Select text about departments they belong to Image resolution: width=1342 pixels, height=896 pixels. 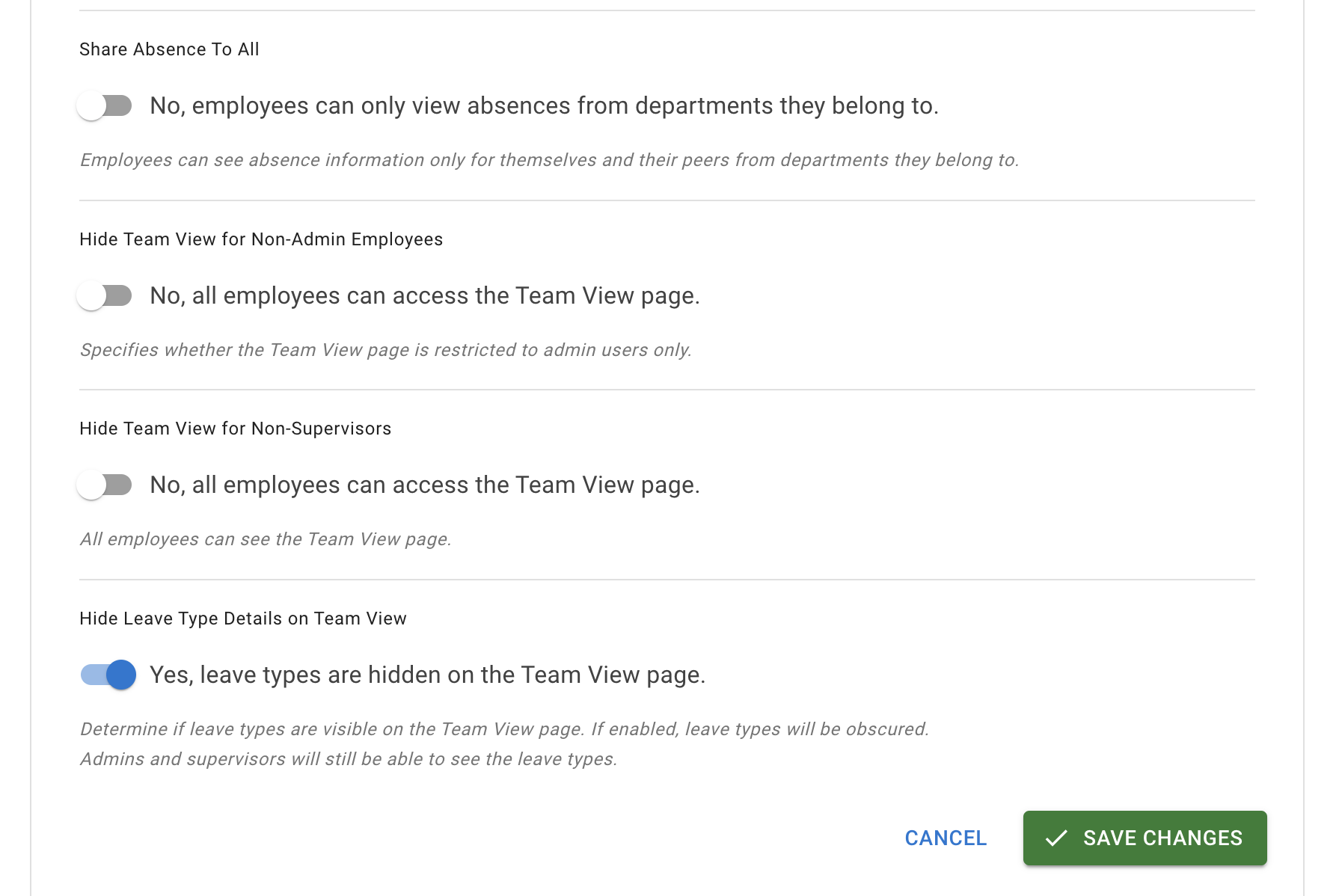pos(550,159)
